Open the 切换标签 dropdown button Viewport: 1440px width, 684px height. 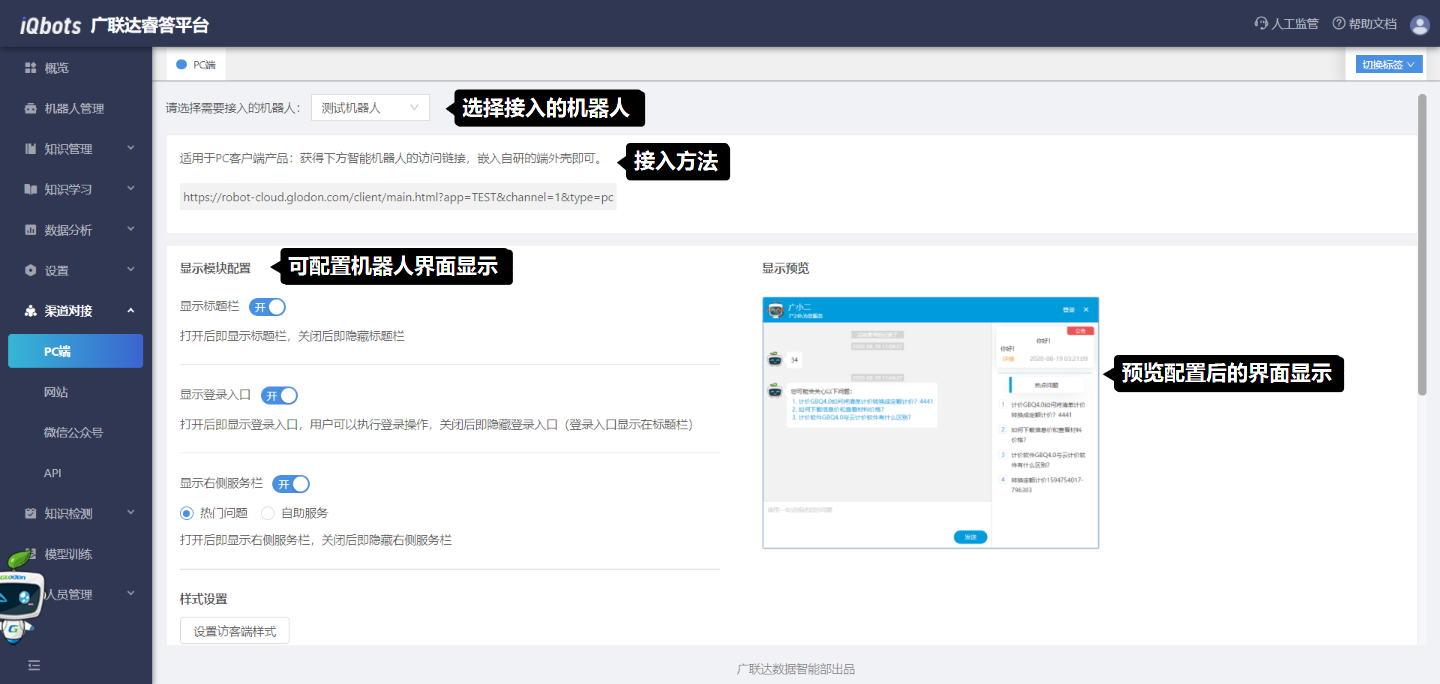coord(1389,65)
